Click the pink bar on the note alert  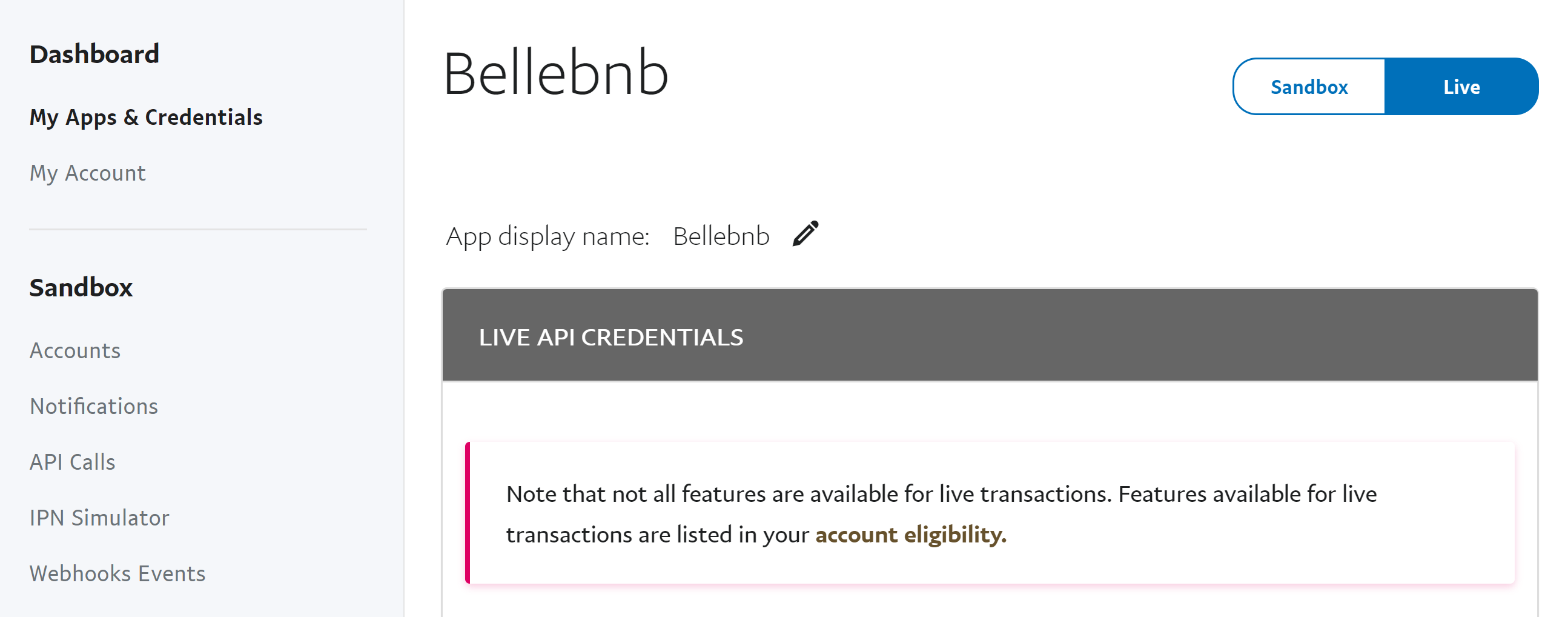click(x=468, y=513)
